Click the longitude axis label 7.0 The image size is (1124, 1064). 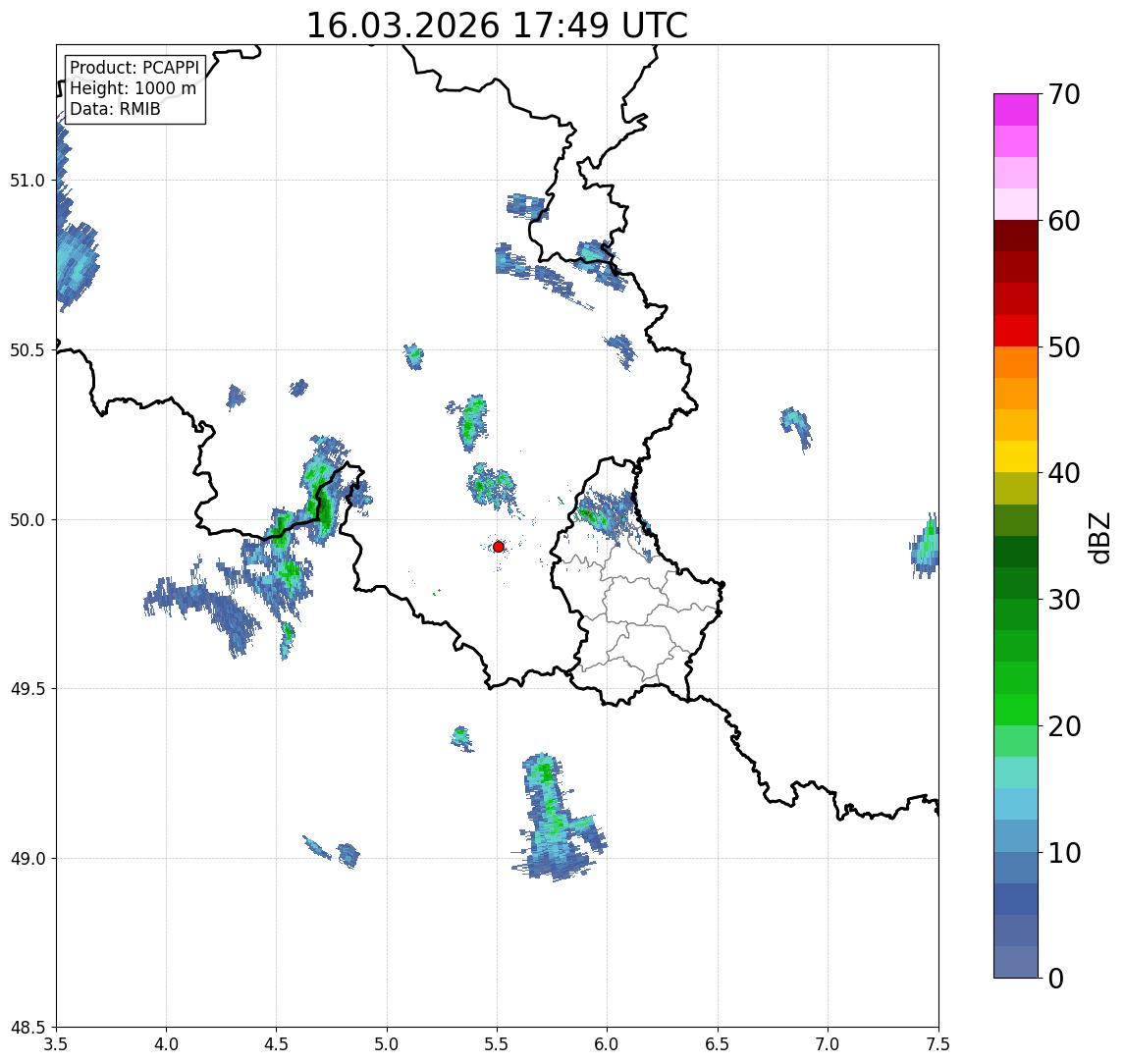tap(828, 1043)
